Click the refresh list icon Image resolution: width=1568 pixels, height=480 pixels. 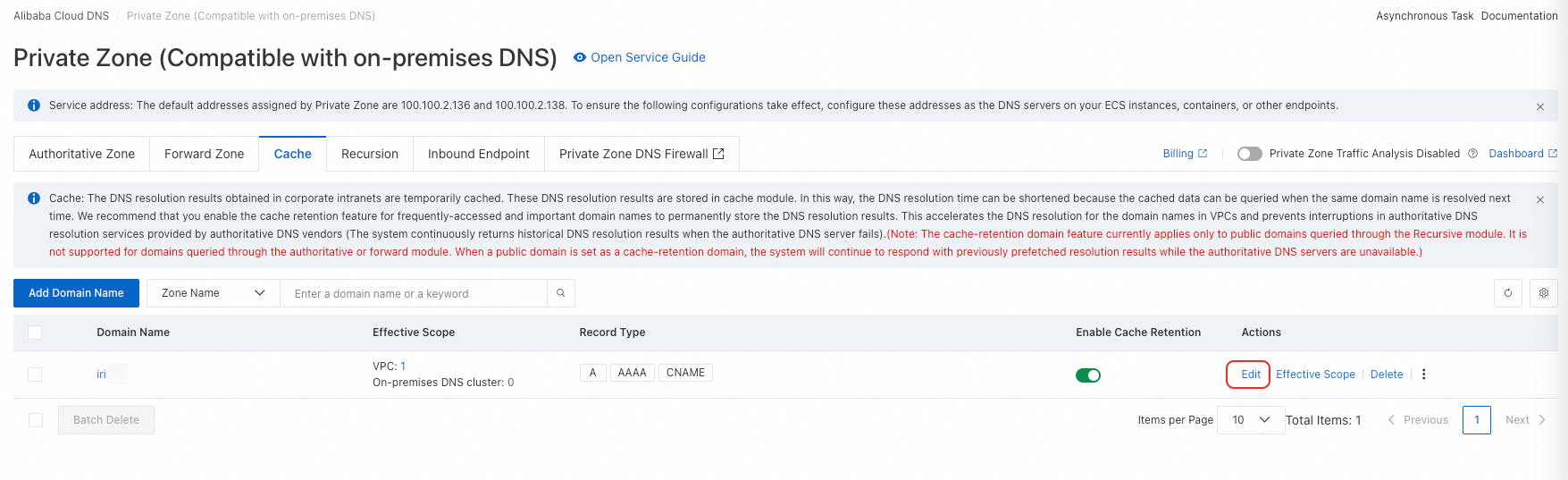(1508, 293)
